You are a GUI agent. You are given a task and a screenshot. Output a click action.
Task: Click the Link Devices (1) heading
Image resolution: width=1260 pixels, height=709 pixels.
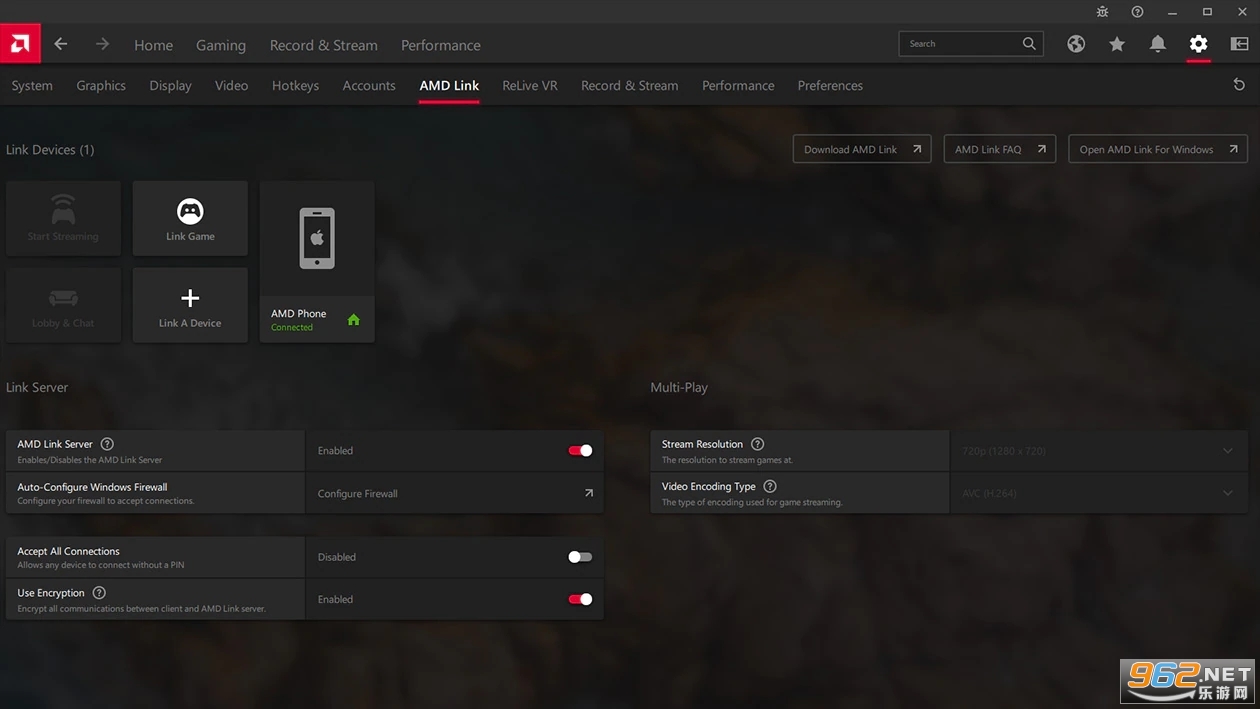click(x=50, y=150)
